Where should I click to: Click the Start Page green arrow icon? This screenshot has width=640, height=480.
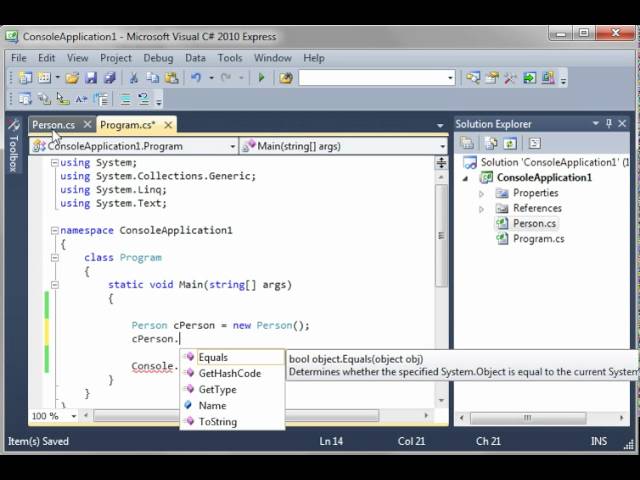[x=529, y=78]
